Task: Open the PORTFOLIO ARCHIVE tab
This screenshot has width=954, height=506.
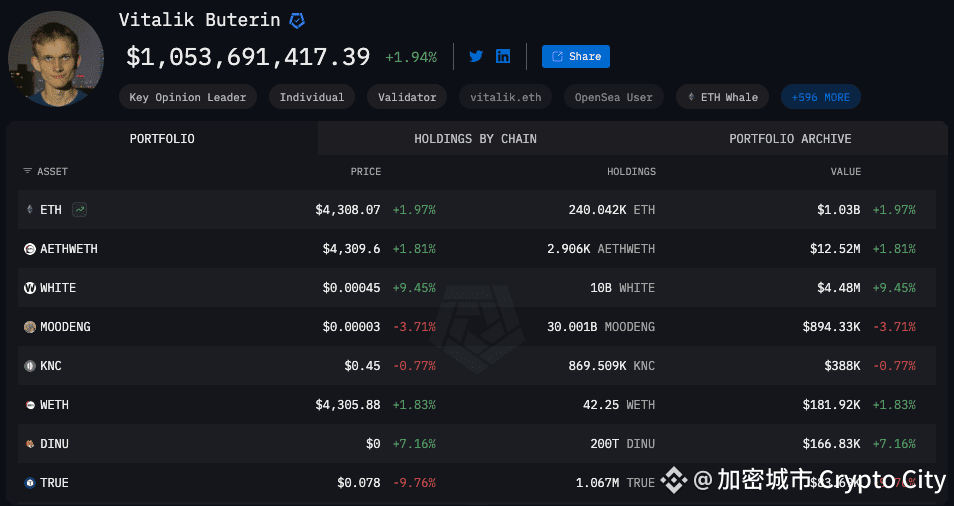Action: coord(790,139)
